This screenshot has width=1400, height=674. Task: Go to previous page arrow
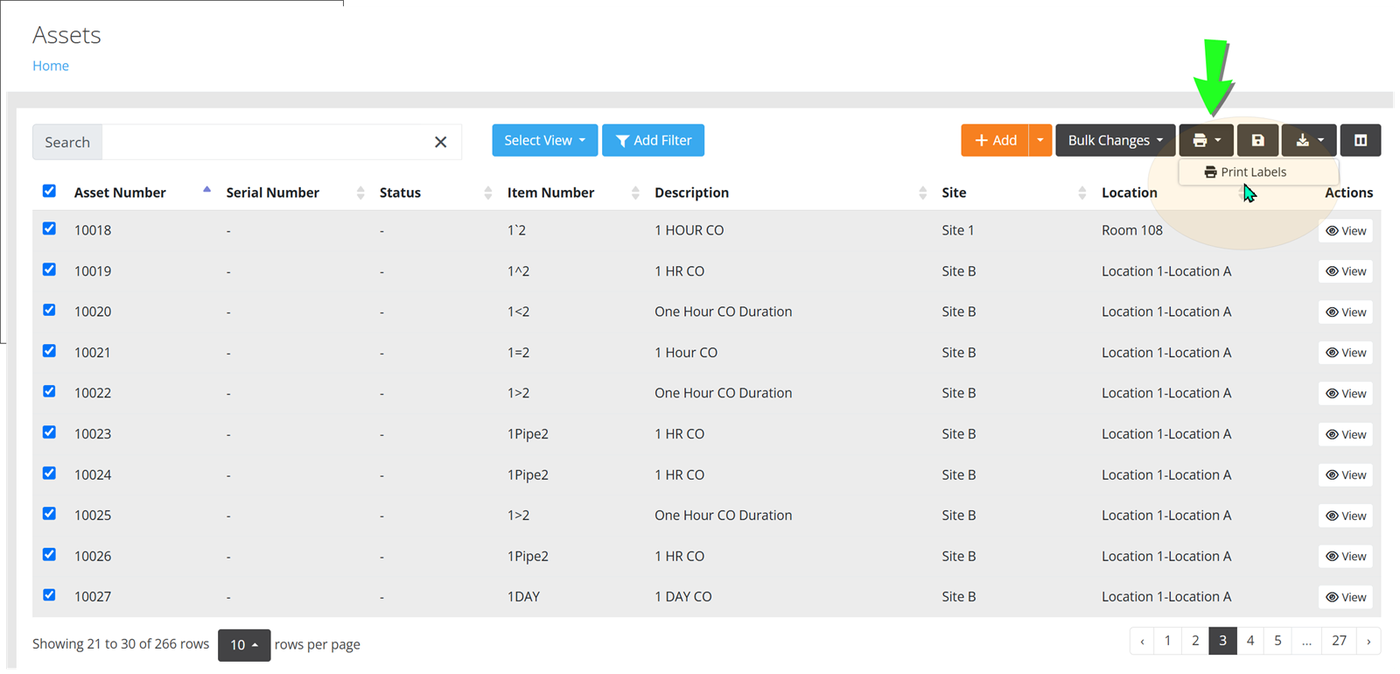click(x=1142, y=641)
